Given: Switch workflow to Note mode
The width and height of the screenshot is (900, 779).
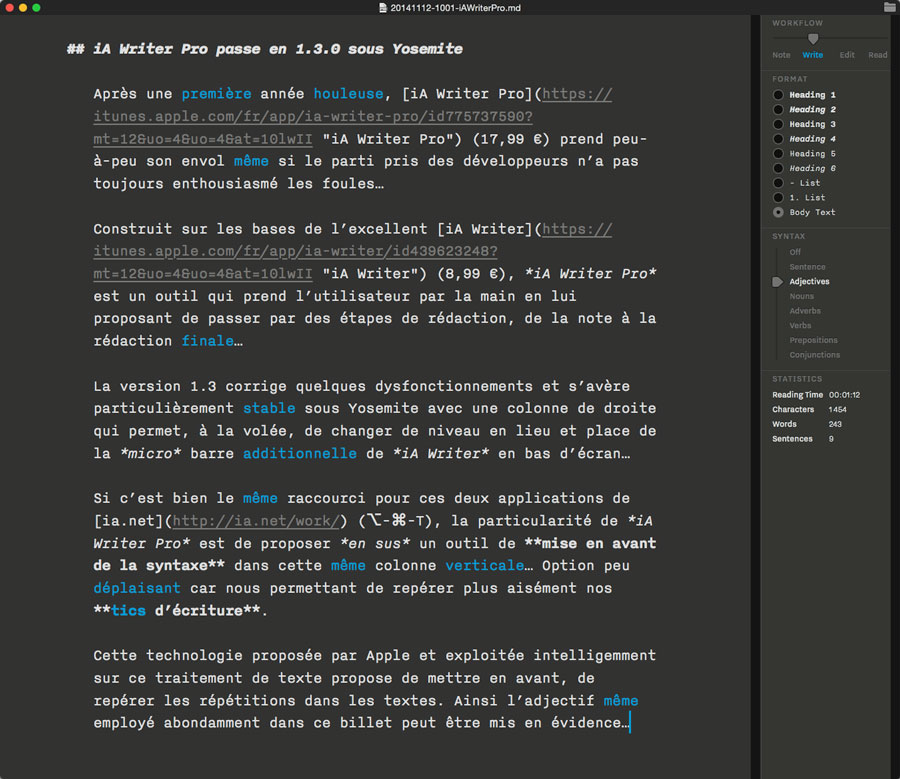Looking at the screenshot, I should tap(781, 55).
